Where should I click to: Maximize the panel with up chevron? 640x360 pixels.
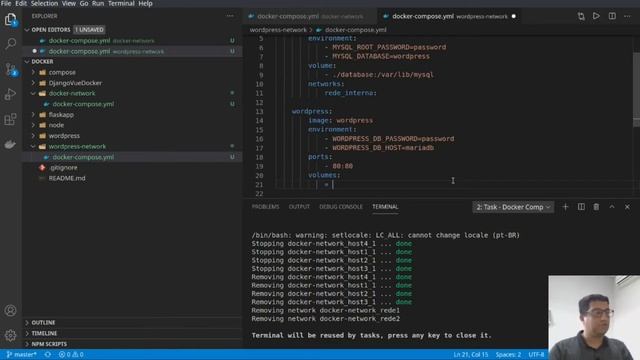tap(612, 207)
